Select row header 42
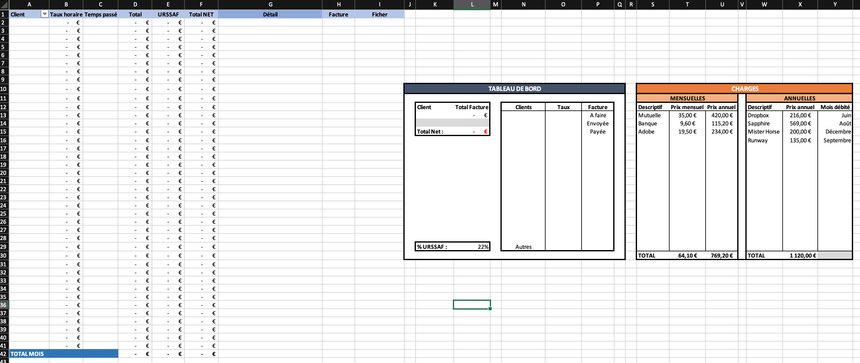Screen dimensions: 860x363 4,354
